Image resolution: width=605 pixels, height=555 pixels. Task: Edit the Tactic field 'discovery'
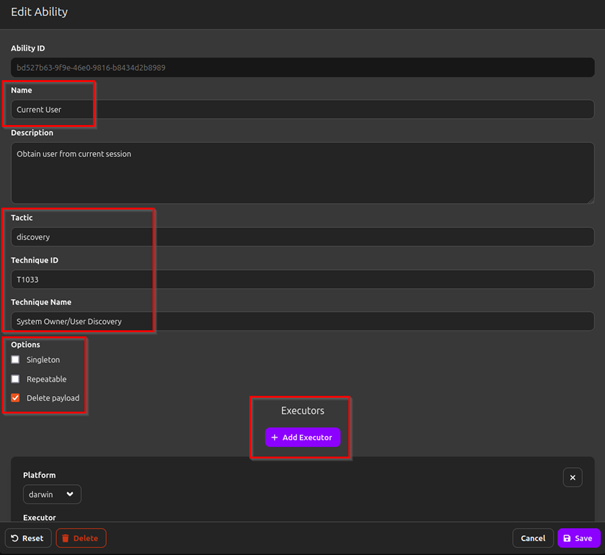pos(302,237)
